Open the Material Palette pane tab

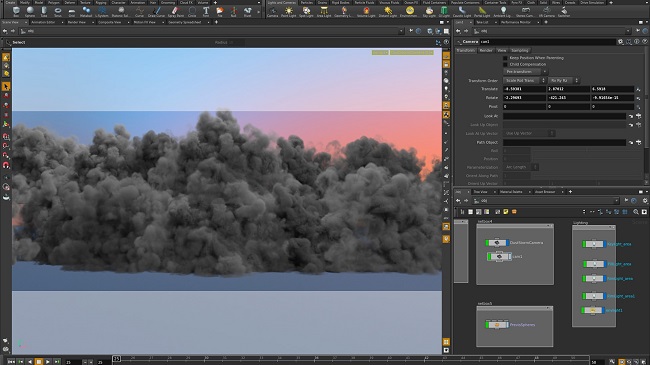pos(511,192)
